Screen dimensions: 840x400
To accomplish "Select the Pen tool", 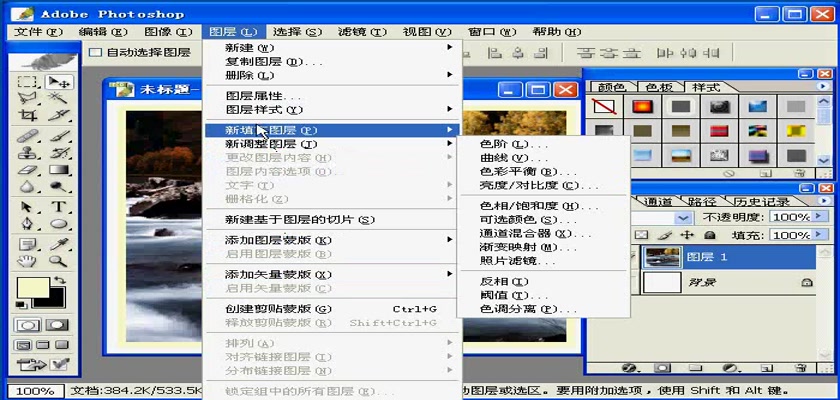I will (27, 224).
